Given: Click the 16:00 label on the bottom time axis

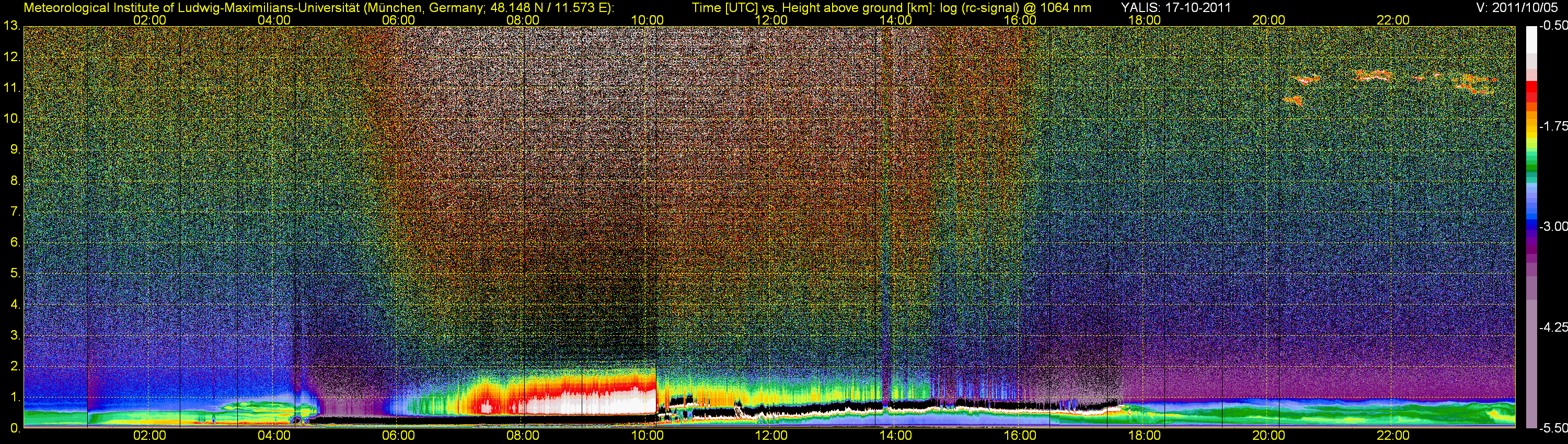Looking at the screenshot, I should click(1020, 436).
